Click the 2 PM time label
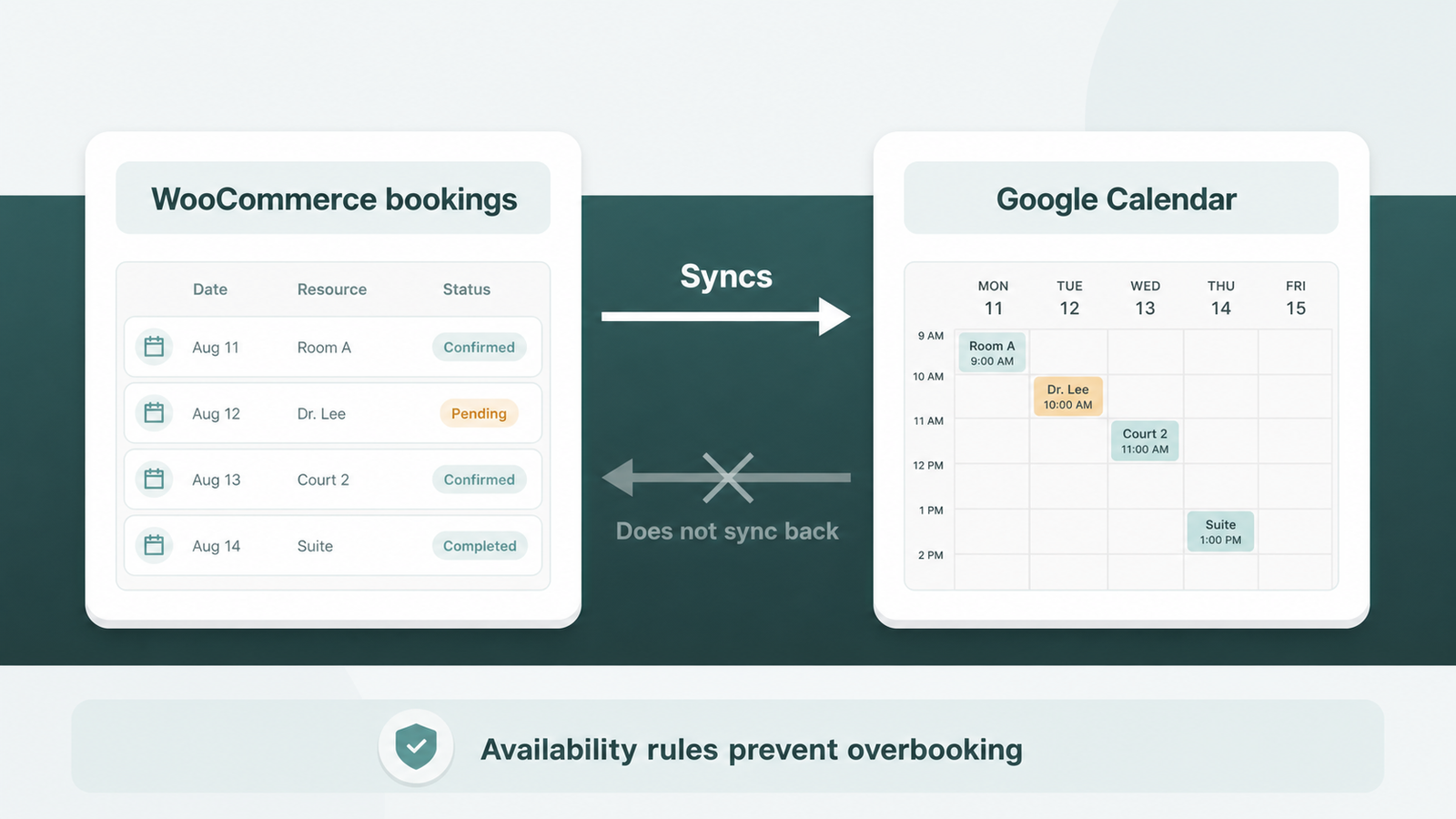The height and width of the screenshot is (819, 1456). [931, 555]
